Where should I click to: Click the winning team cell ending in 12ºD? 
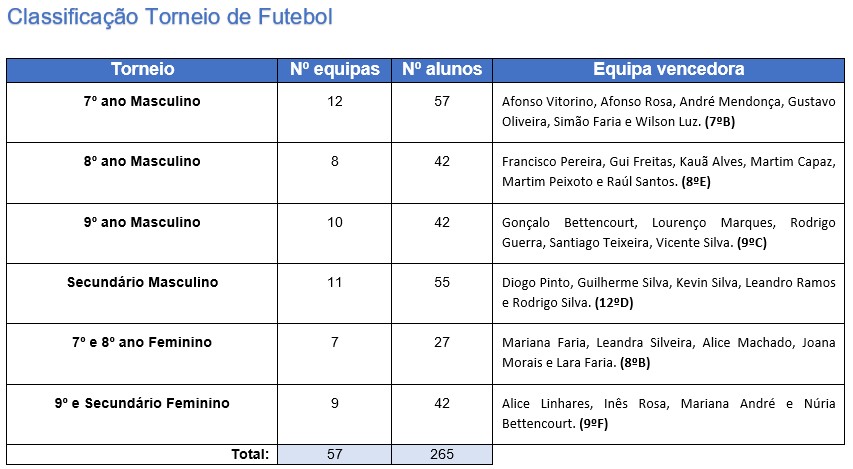pos(668,293)
